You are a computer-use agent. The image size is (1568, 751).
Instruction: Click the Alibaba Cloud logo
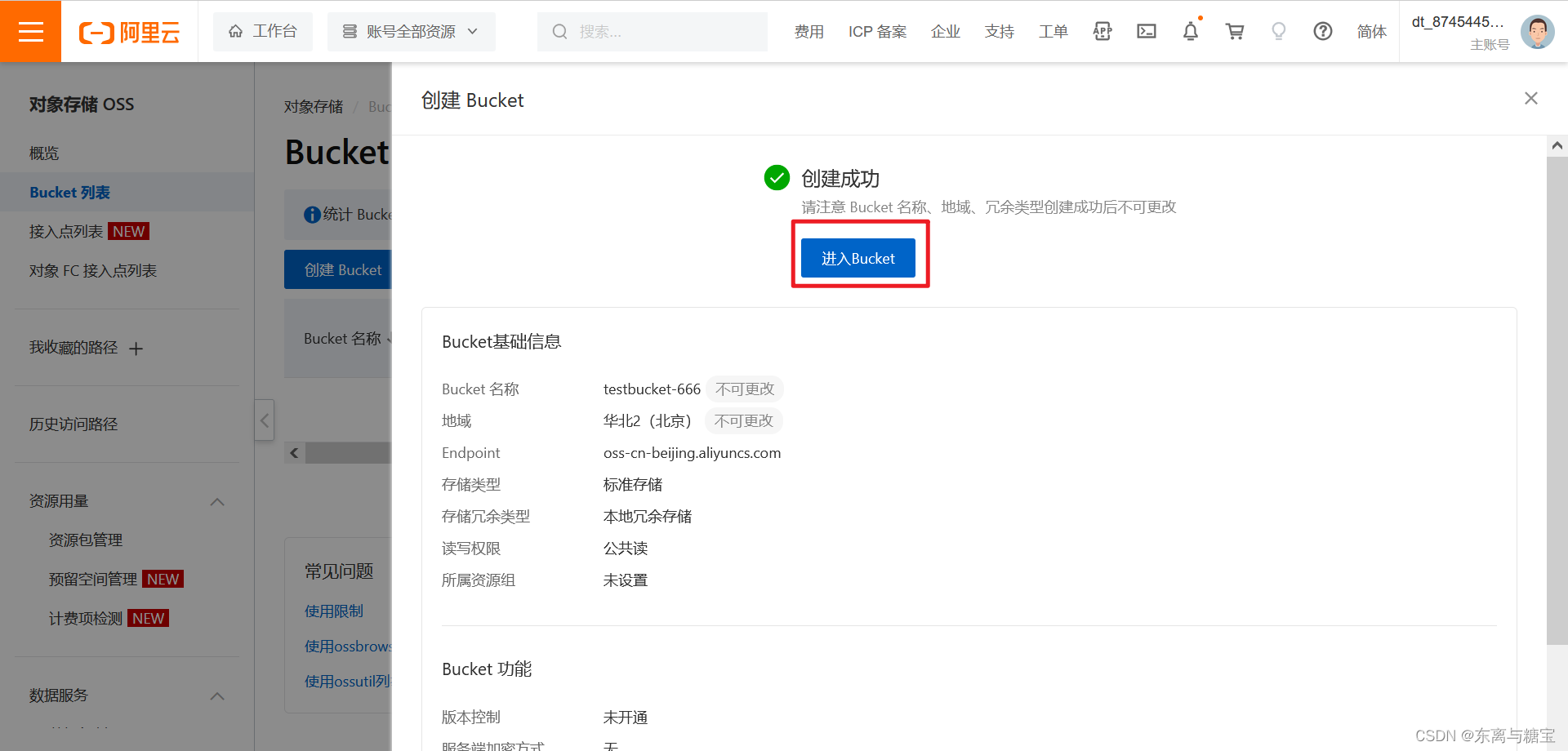pos(129,32)
